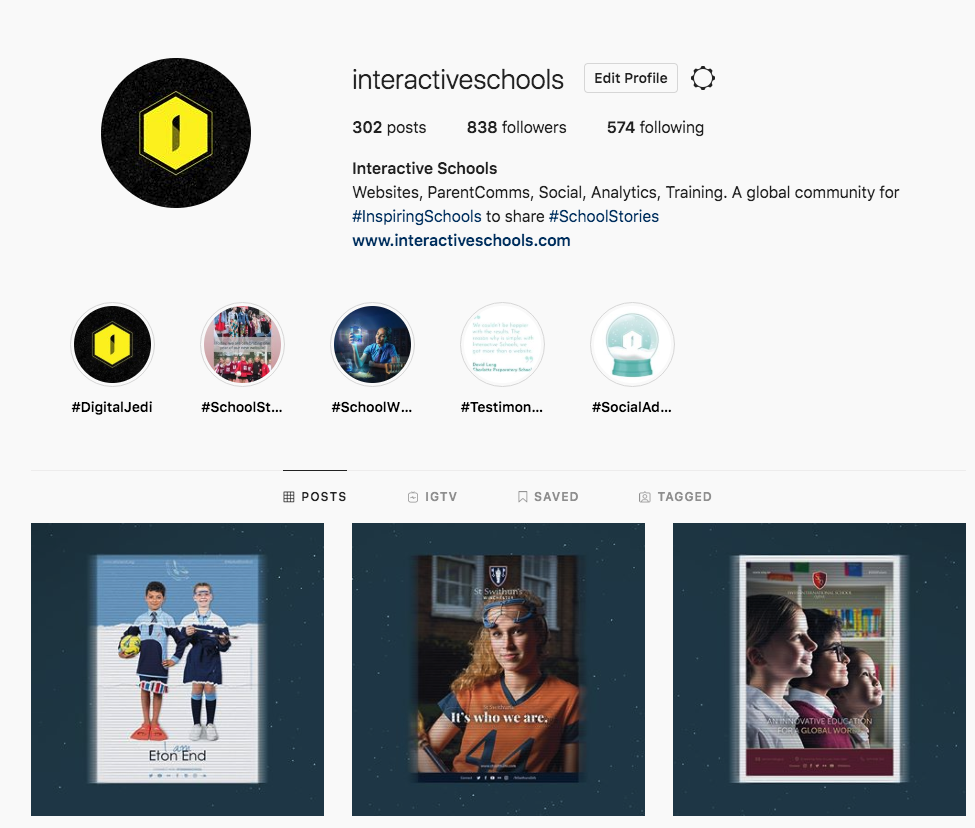Image resolution: width=975 pixels, height=828 pixels.
Task: Open the #SchoolSt... story highlight
Action: (x=242, y=345)
